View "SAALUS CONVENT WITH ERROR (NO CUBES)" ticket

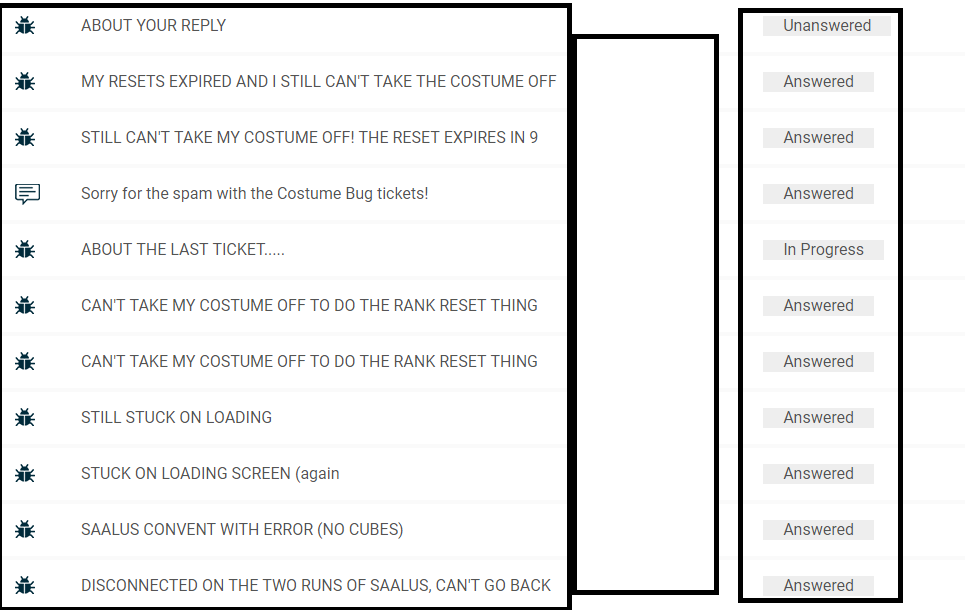(x=242, y=530)
